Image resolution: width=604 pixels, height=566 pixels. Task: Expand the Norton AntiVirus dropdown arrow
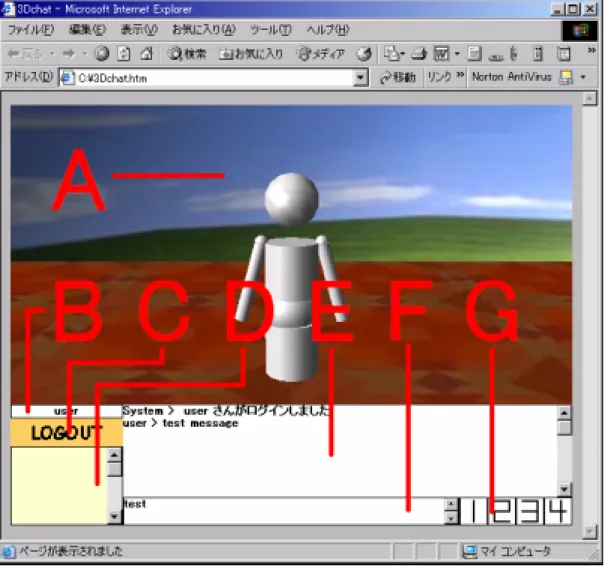(x=583, y=77)
